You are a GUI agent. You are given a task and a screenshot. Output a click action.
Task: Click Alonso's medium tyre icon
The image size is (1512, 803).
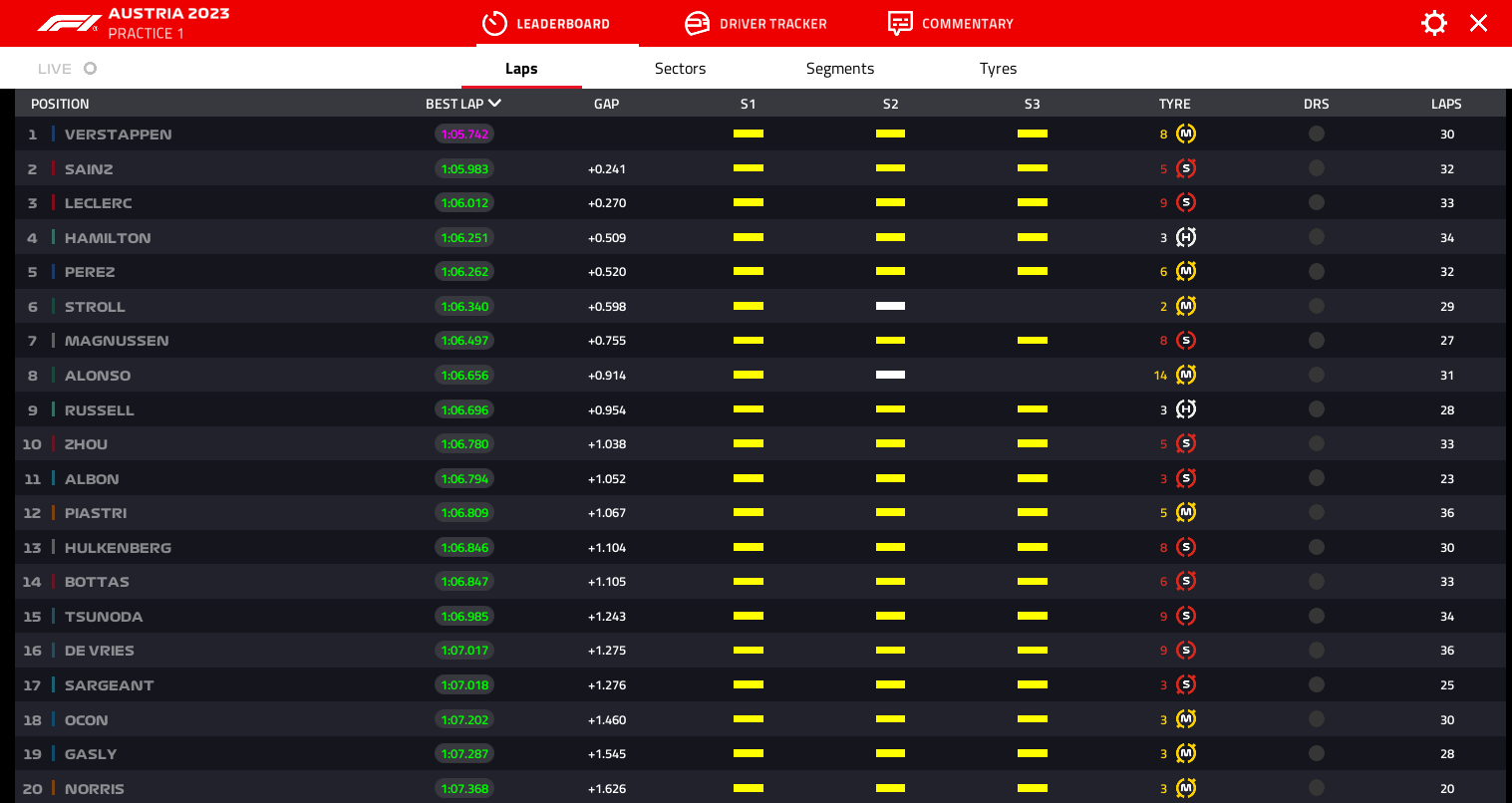pos(1186,375)
